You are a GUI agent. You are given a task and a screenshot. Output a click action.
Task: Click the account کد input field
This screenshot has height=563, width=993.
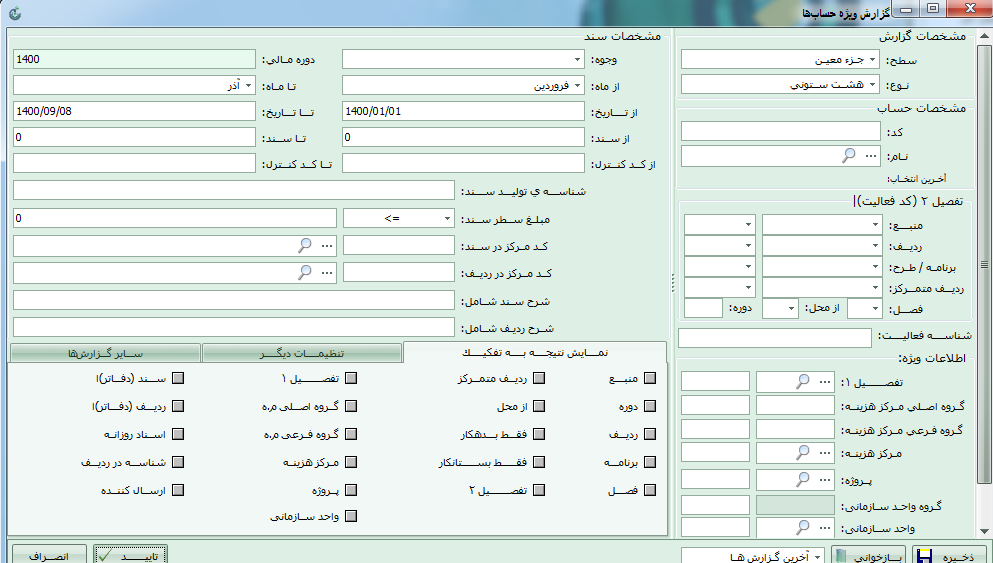(x=780, y=131)
